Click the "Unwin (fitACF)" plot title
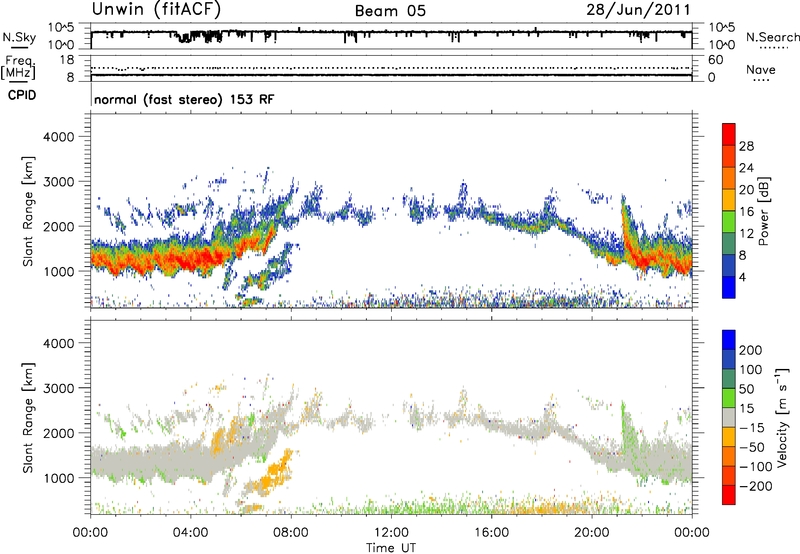Image resolution: width=800 pixels, height=554 pixels. pos(156,9)
